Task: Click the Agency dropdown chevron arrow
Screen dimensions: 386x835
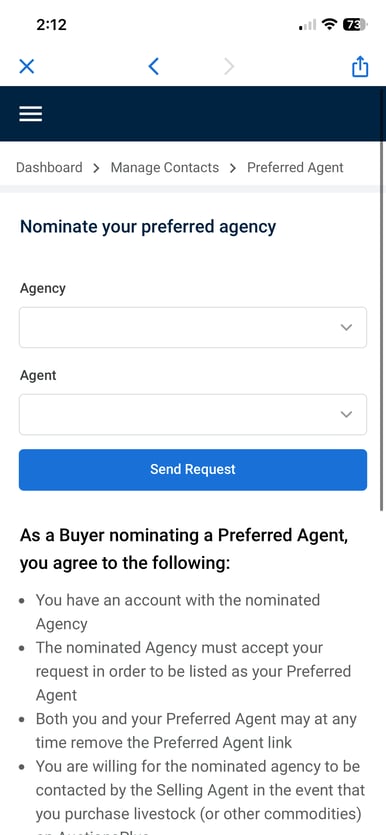Action: click(x=346, y=328)
